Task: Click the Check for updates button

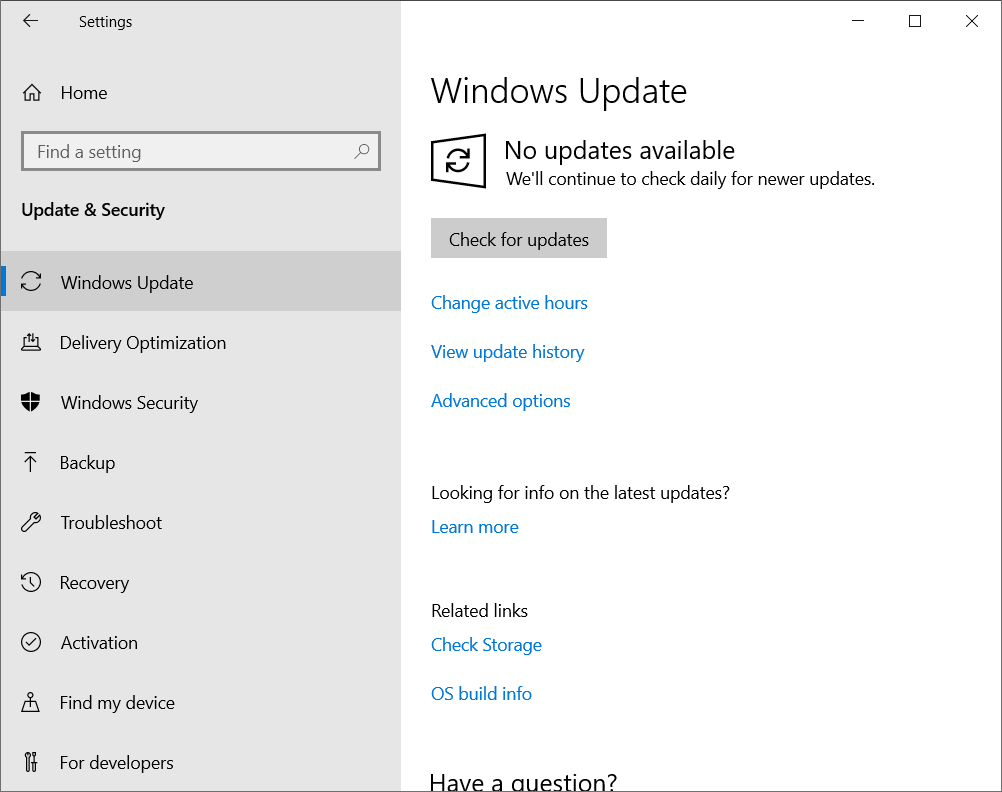Action: click(519, 238)
